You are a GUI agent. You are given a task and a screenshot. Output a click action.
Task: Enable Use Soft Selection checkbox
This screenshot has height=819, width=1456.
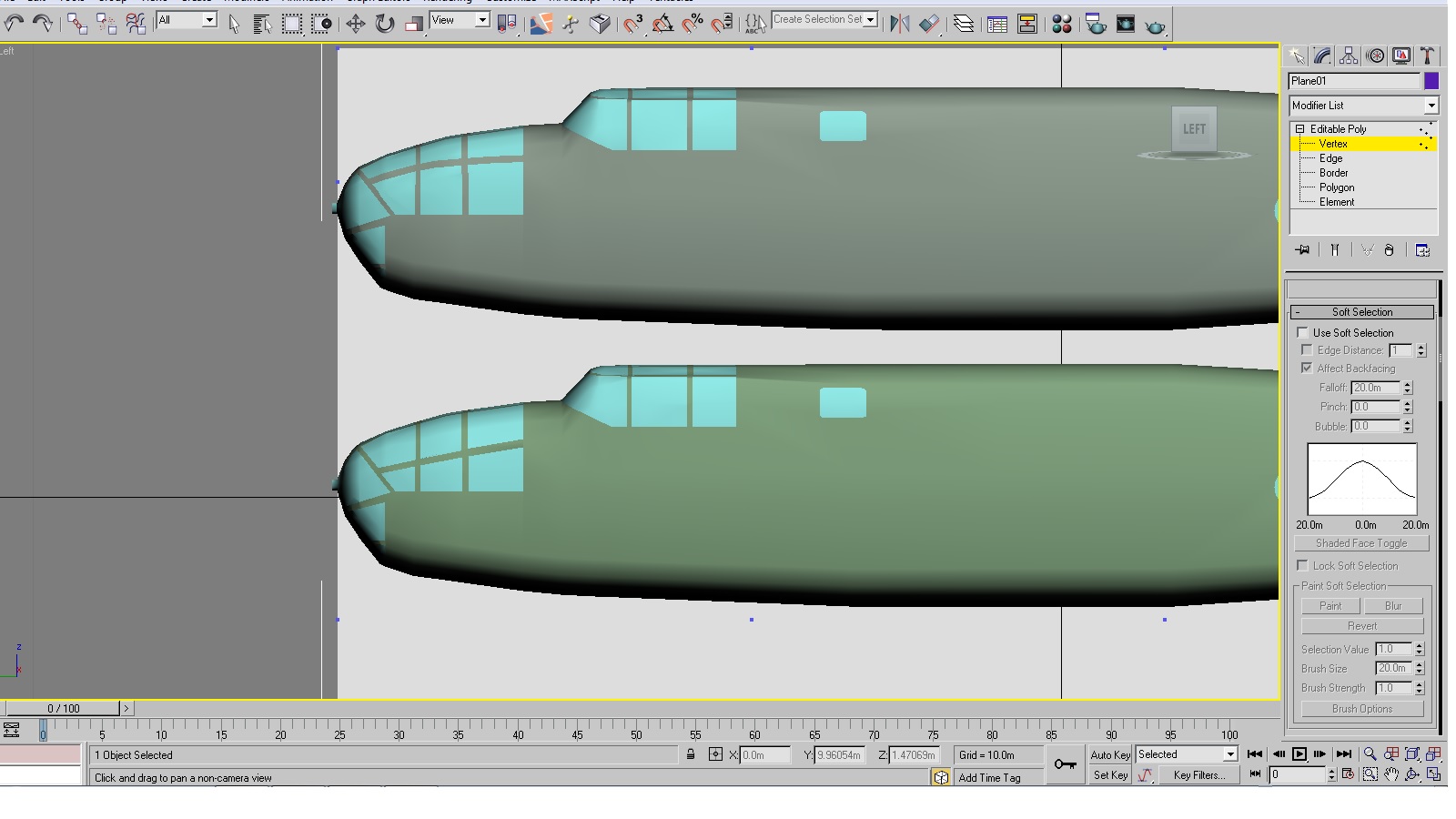click(x=1302, y=332)
